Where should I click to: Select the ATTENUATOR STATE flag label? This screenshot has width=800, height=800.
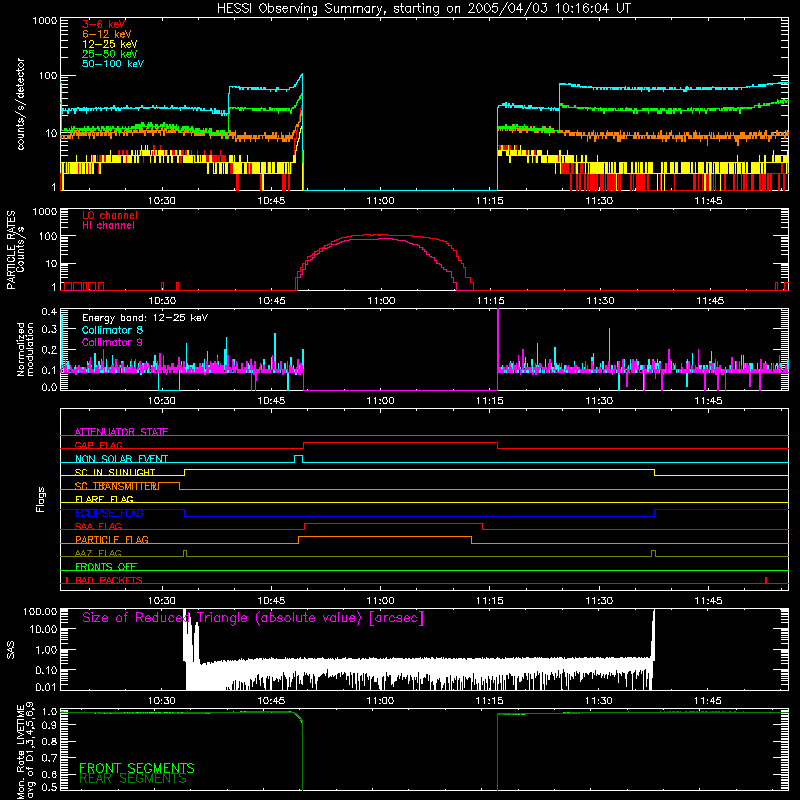pyautogui.click(x=121, y=432)
